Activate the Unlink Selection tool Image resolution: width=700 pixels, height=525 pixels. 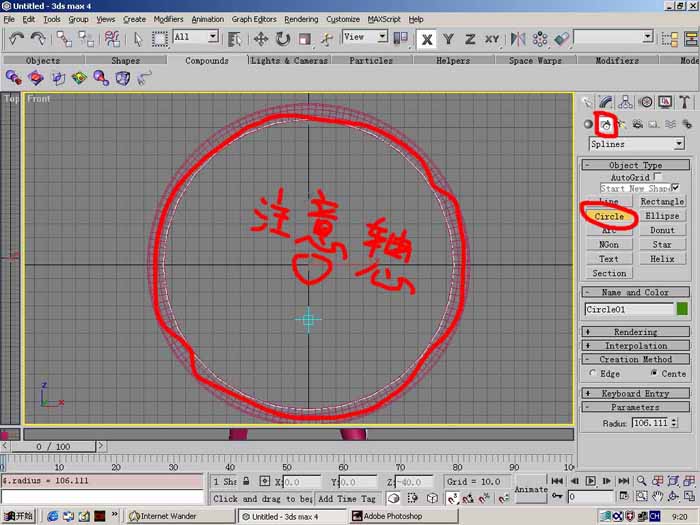click(x=86, y=39)
